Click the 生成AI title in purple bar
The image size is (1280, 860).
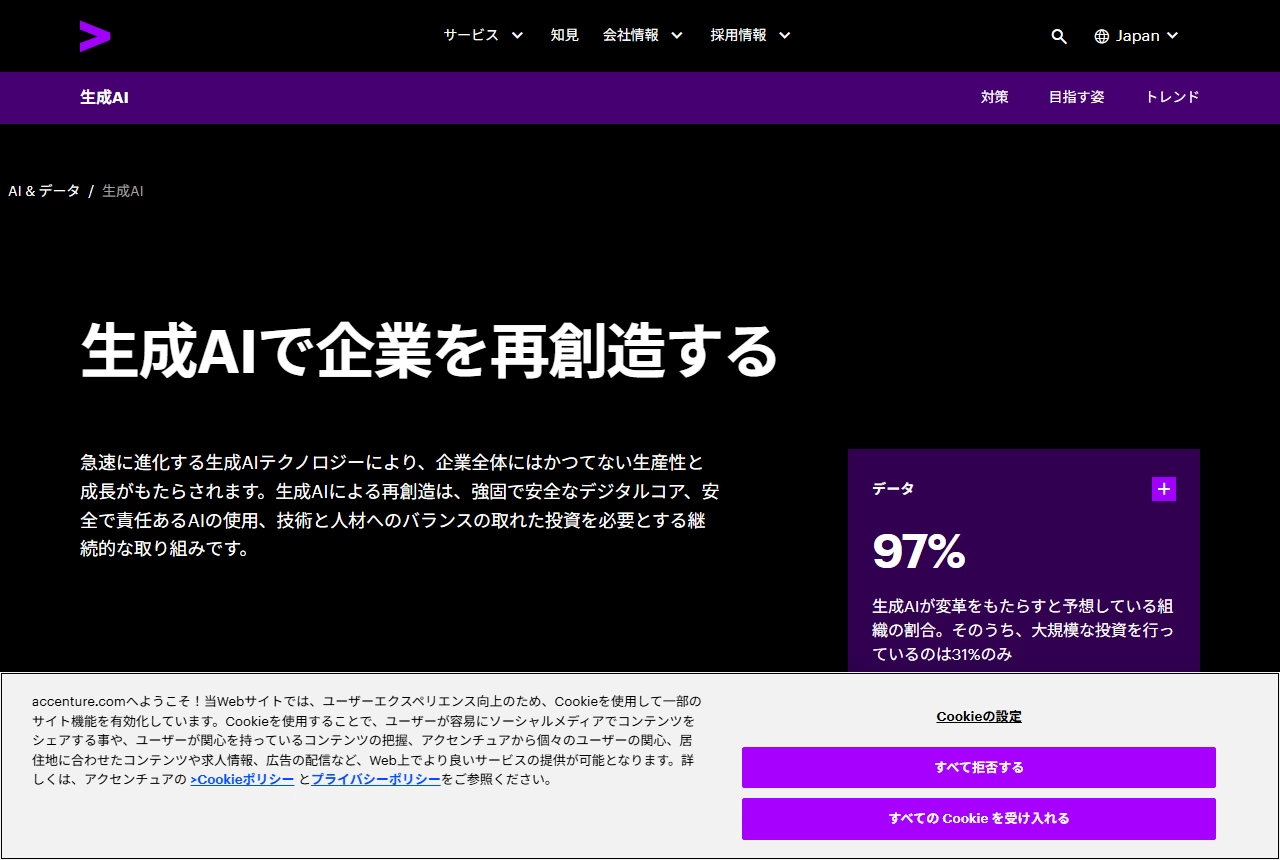point(104,97)
